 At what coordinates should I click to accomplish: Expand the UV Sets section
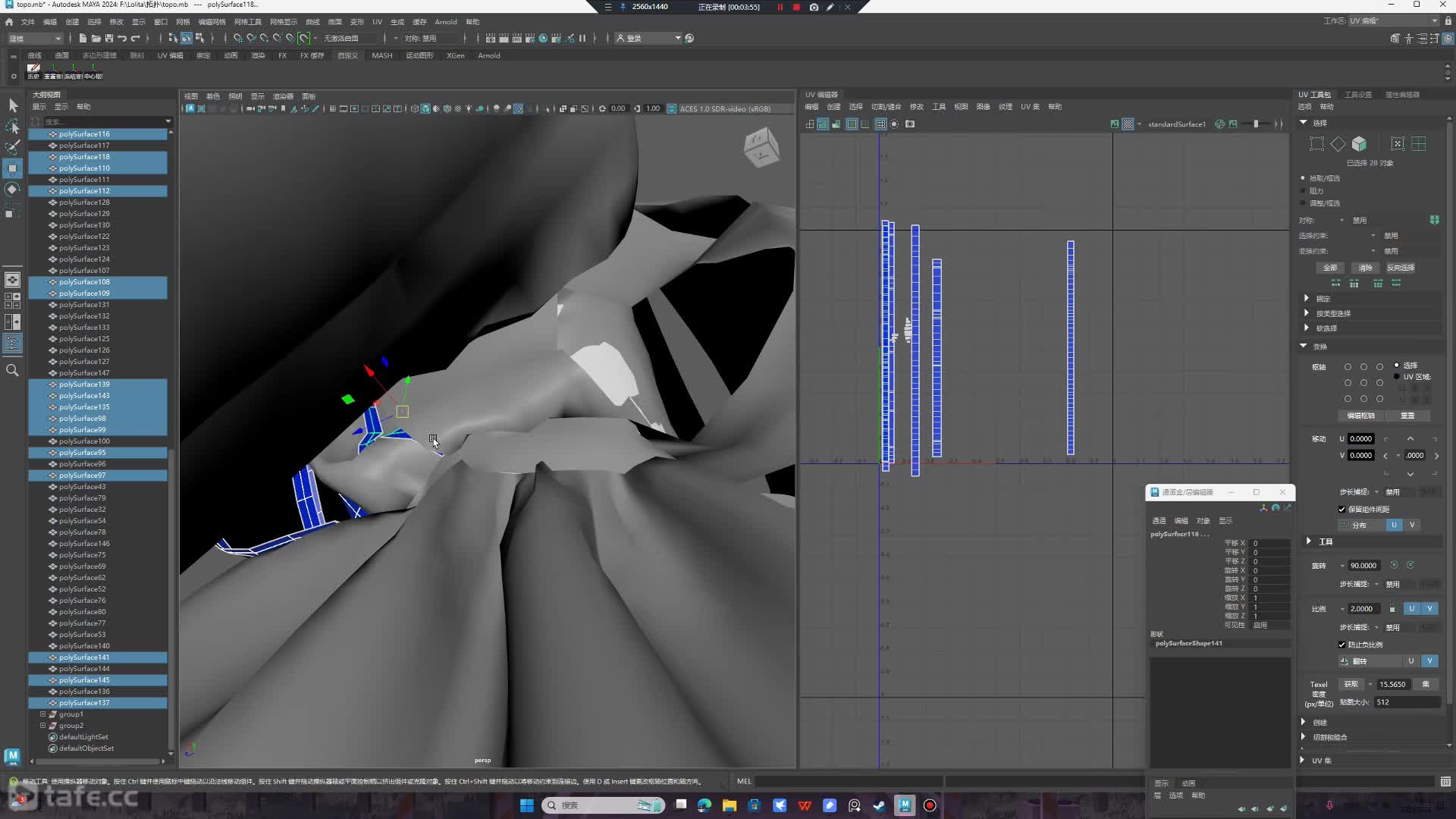1304,760
